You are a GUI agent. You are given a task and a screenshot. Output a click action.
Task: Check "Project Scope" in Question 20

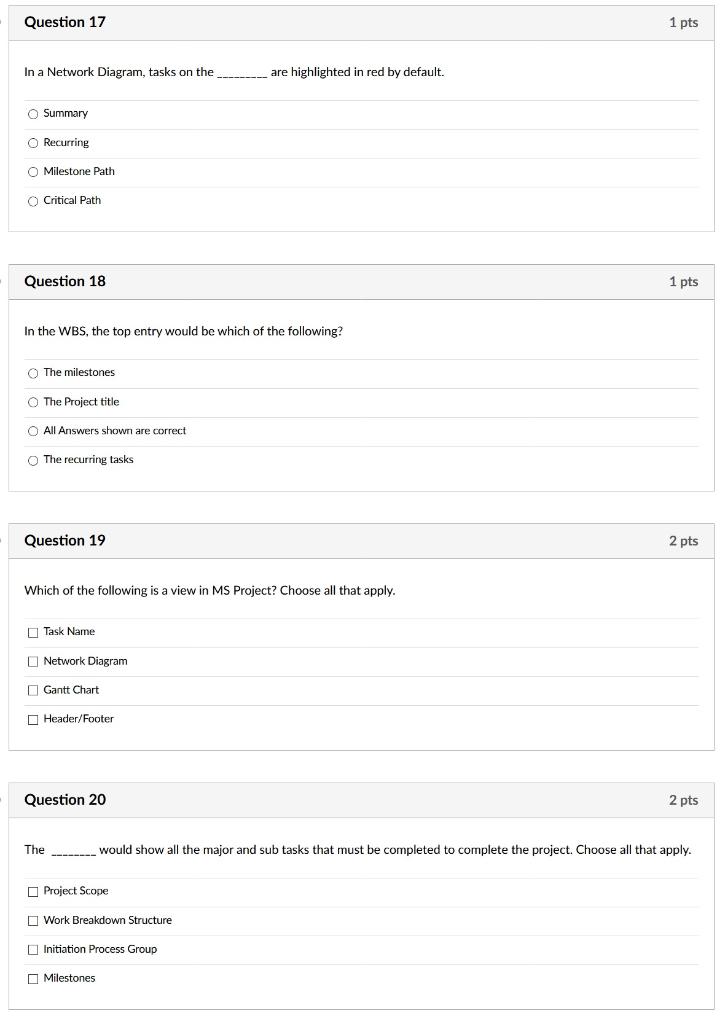[33, 890]
